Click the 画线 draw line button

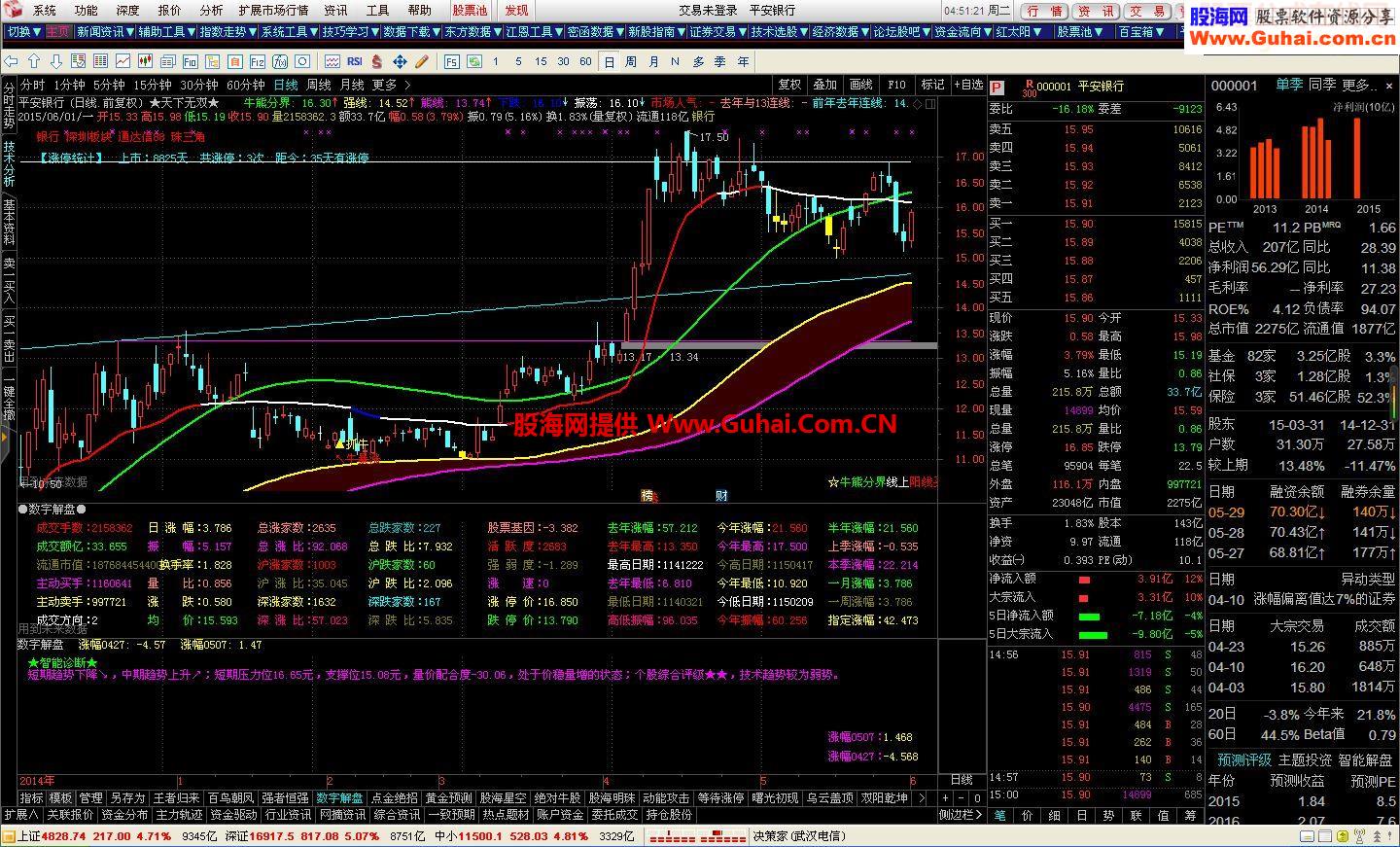pyautogui.click(x=861, y=85)
